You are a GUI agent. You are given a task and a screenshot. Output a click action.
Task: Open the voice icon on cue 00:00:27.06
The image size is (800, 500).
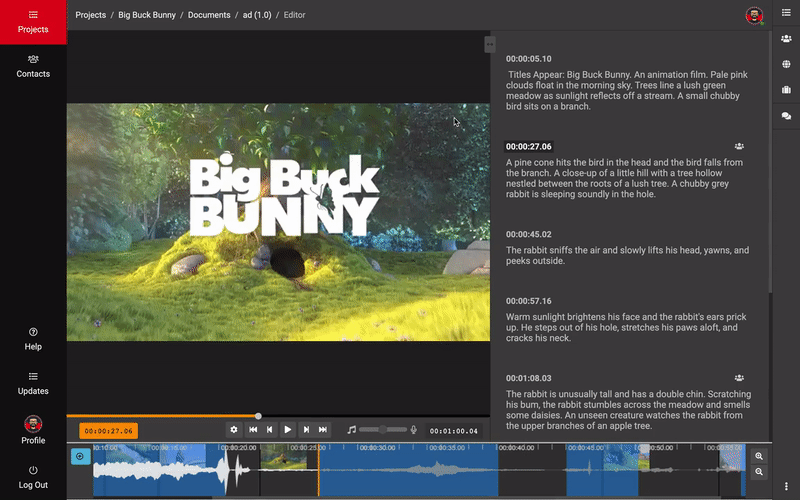739,146
